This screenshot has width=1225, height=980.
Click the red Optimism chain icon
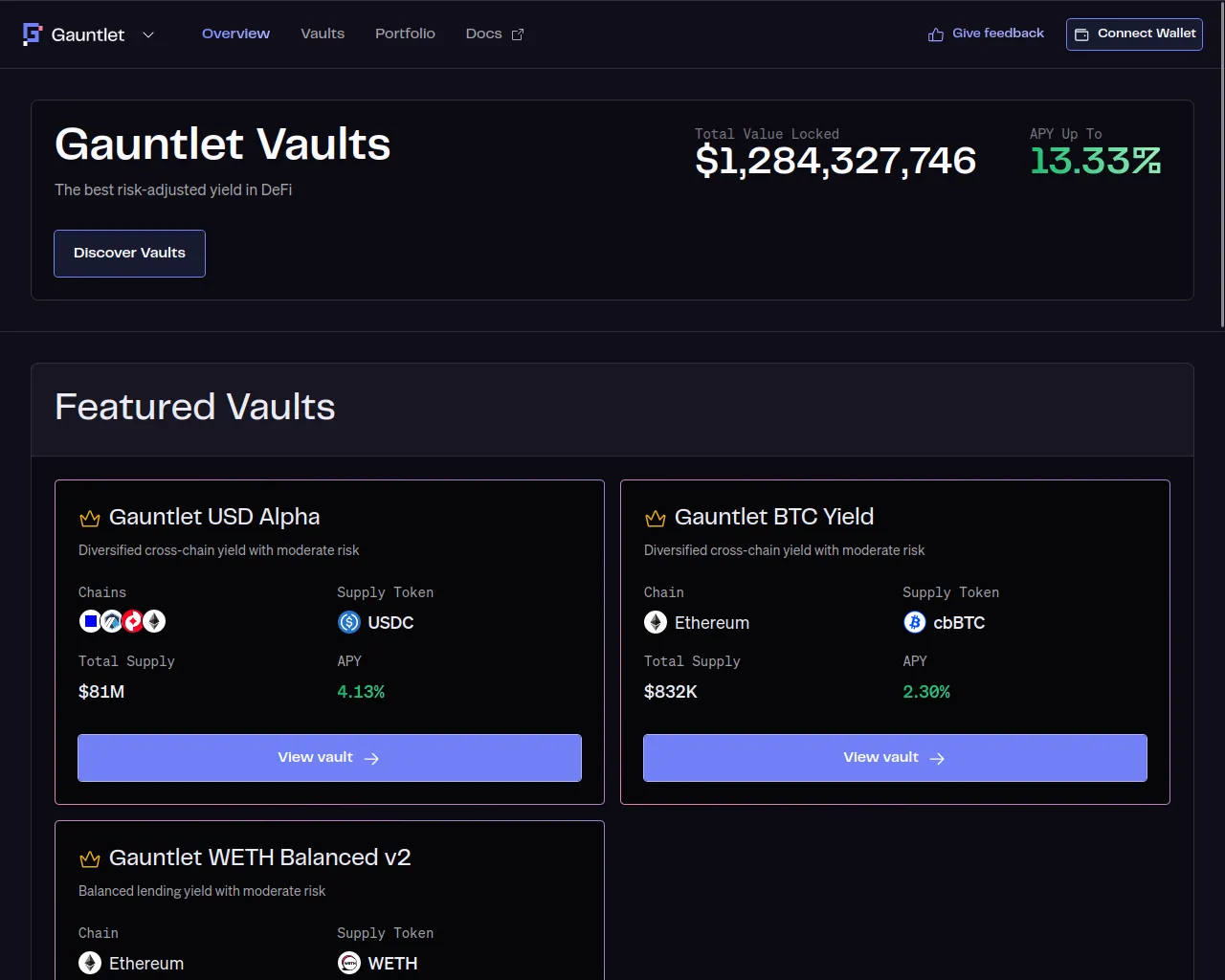click(133, 622)
